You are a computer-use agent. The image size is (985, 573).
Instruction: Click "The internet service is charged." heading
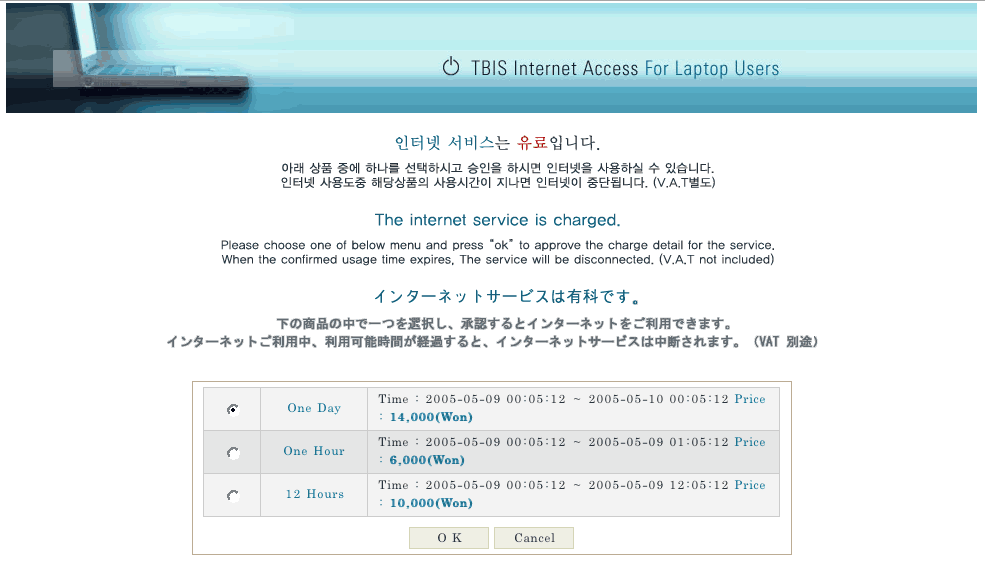click(x=497, y=220)
